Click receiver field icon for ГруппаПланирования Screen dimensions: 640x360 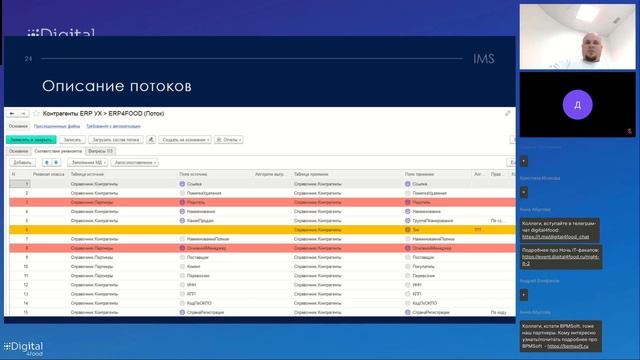coord(407,221)
